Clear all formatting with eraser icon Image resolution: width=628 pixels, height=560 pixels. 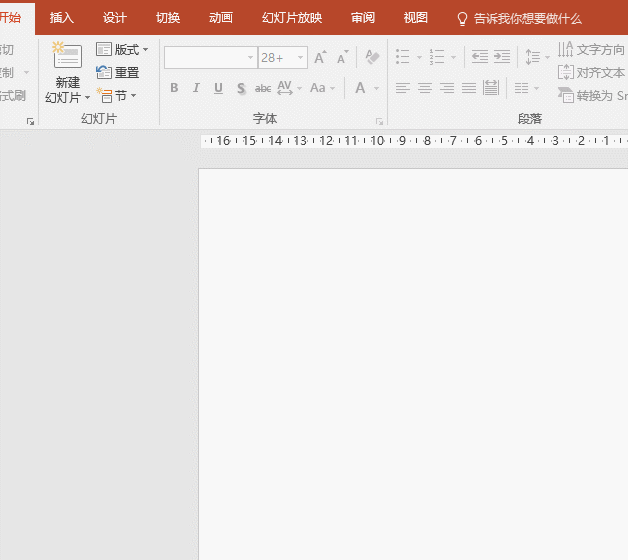point(372,58)
